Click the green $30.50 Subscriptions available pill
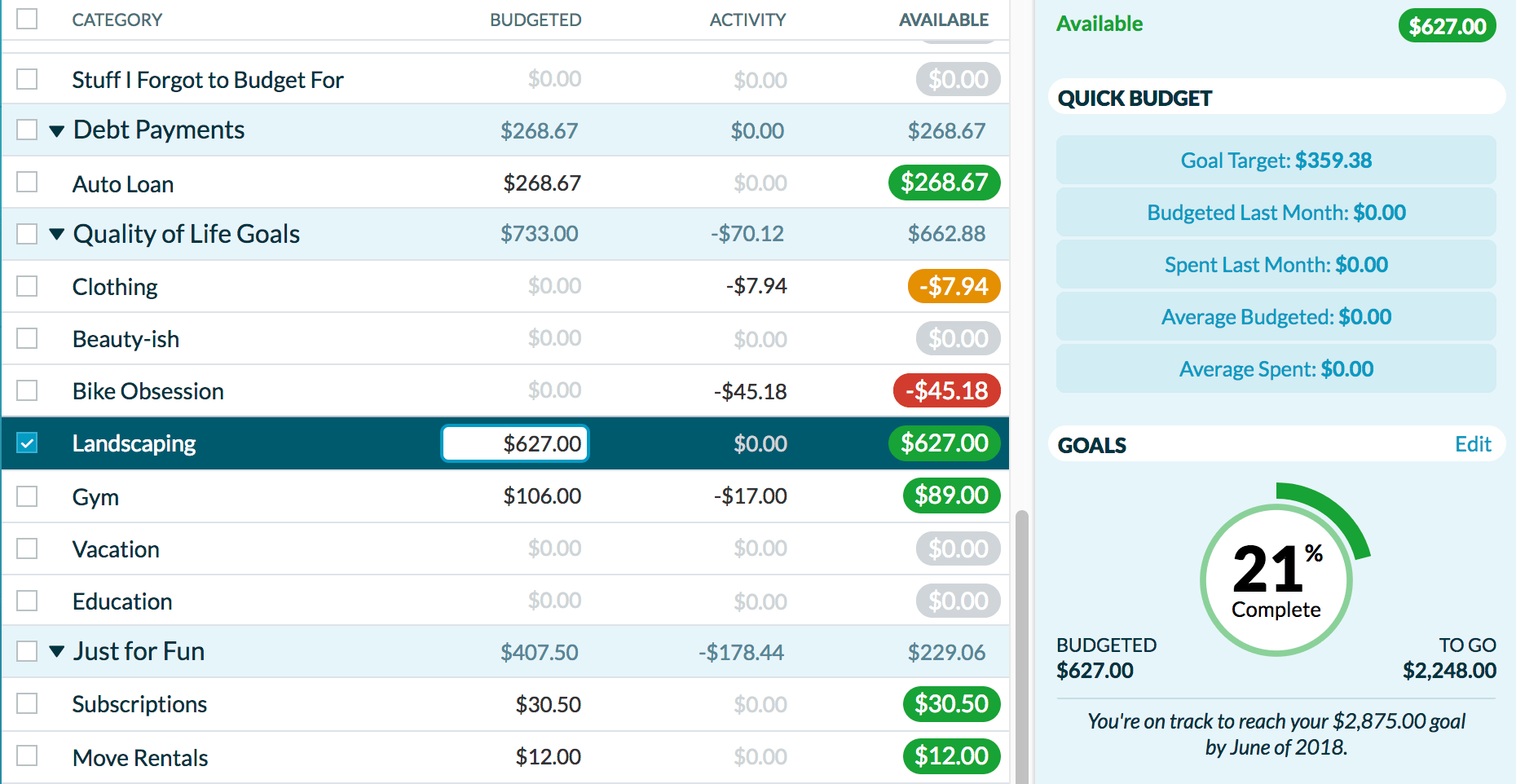The height and width of the screenshot is (784, 1516). pos(951,704)
